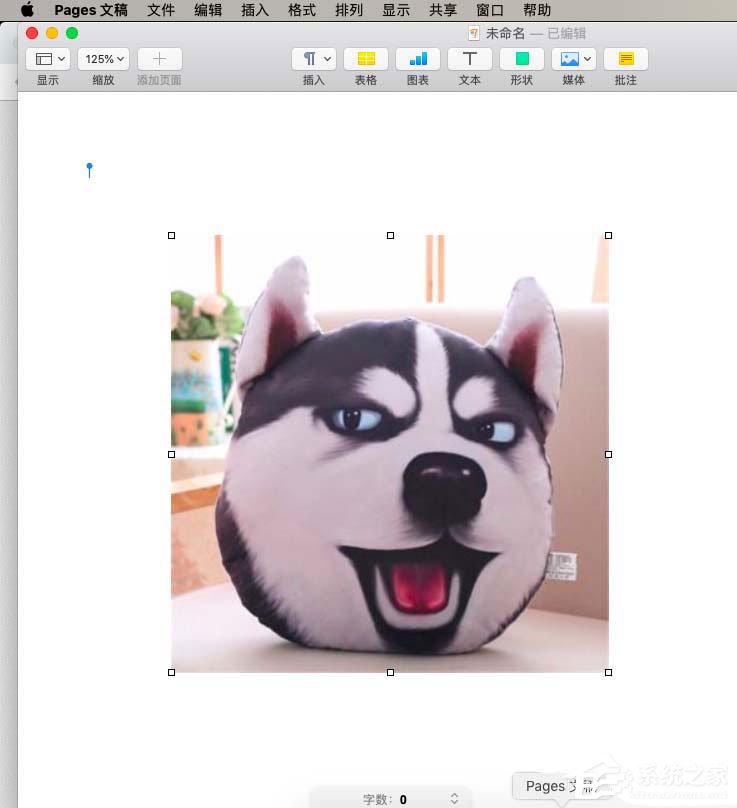Viewport: 737px width, 808px height.
Task: Click the Table (表格) toolbar icon
Action: (366, 59)
